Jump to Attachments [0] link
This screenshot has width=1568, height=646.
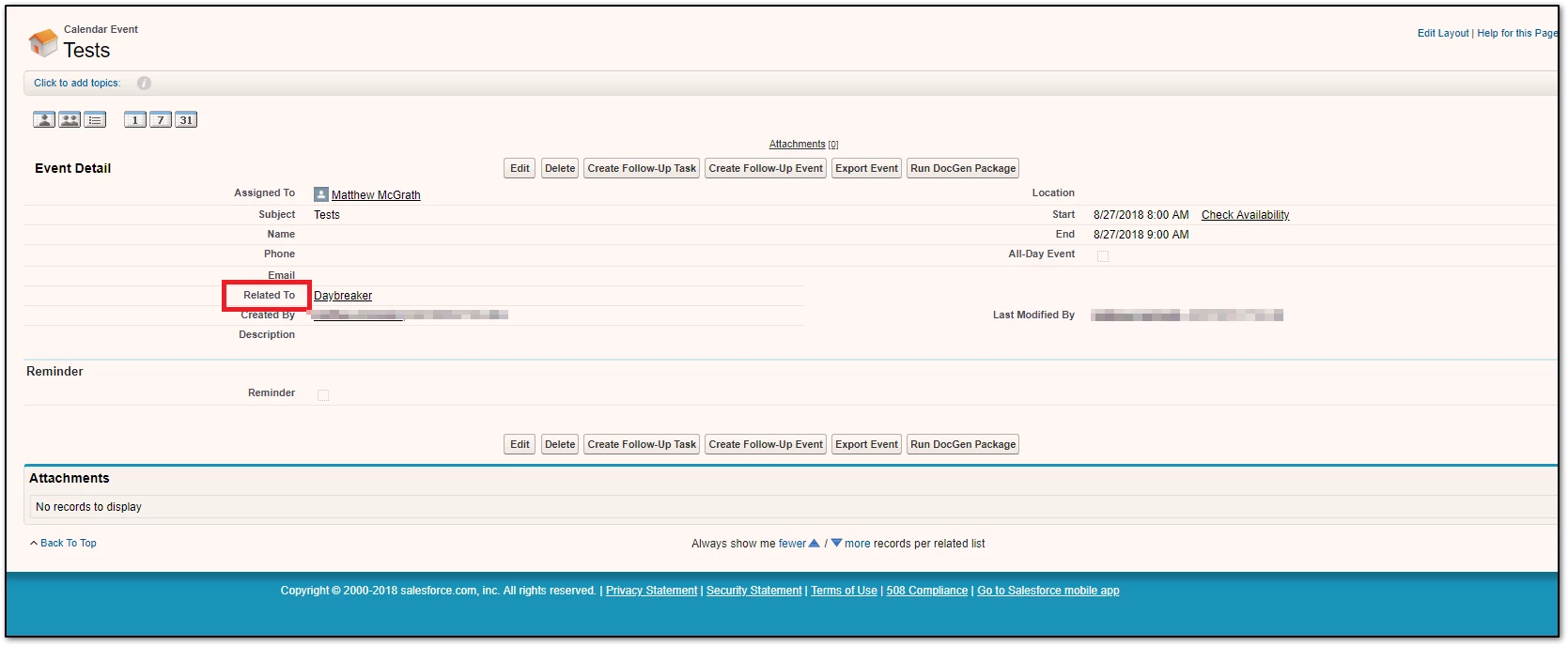803,144
